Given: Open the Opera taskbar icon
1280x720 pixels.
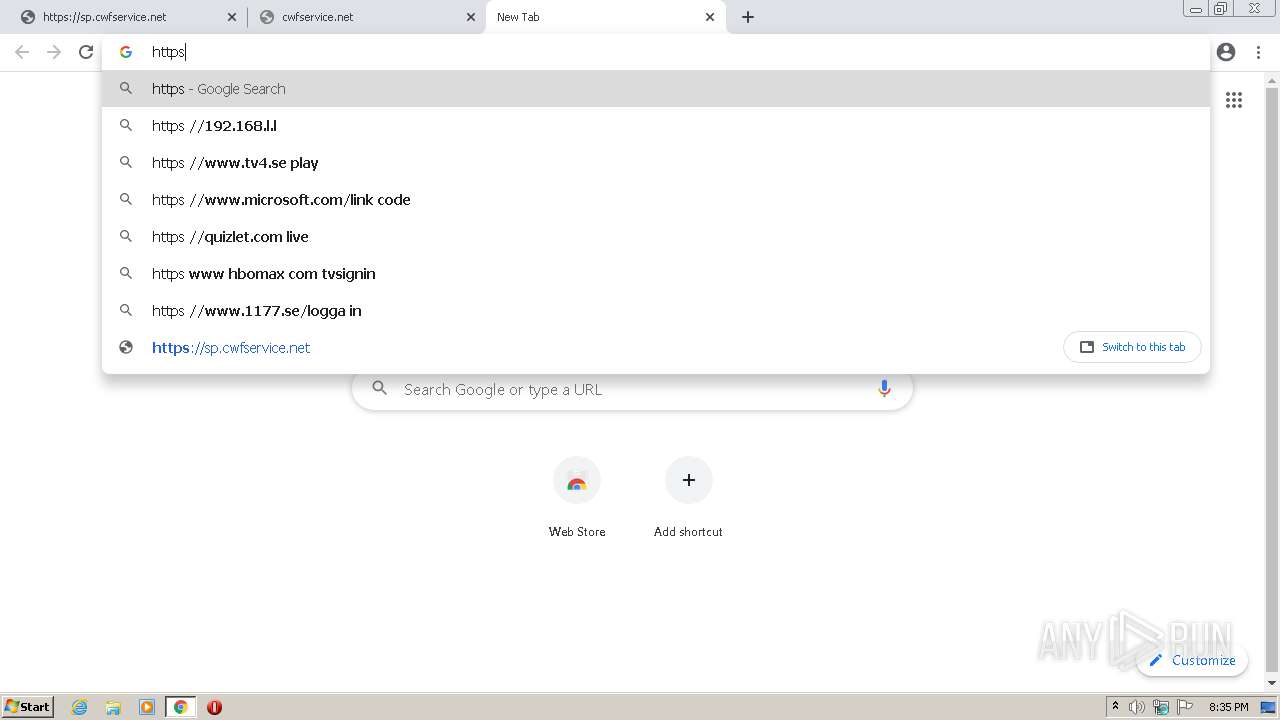Looking at the screenshot, I should (x=214, y=707).
